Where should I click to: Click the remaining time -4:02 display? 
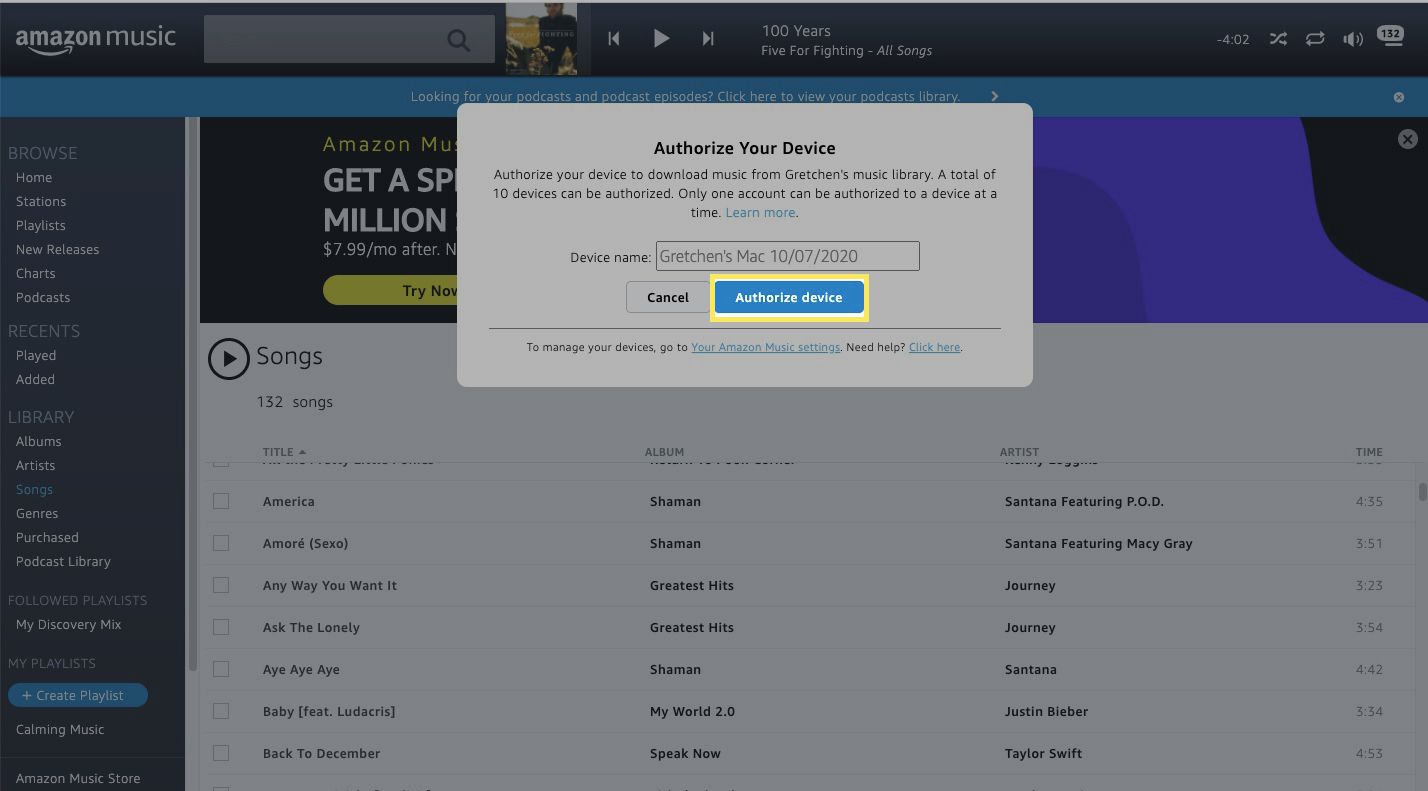[1233, 40]
